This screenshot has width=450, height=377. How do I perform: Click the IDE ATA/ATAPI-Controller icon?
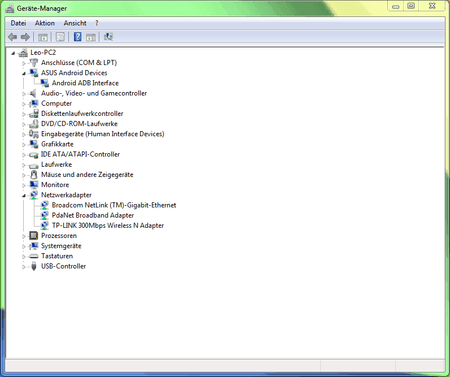point(34,155)
